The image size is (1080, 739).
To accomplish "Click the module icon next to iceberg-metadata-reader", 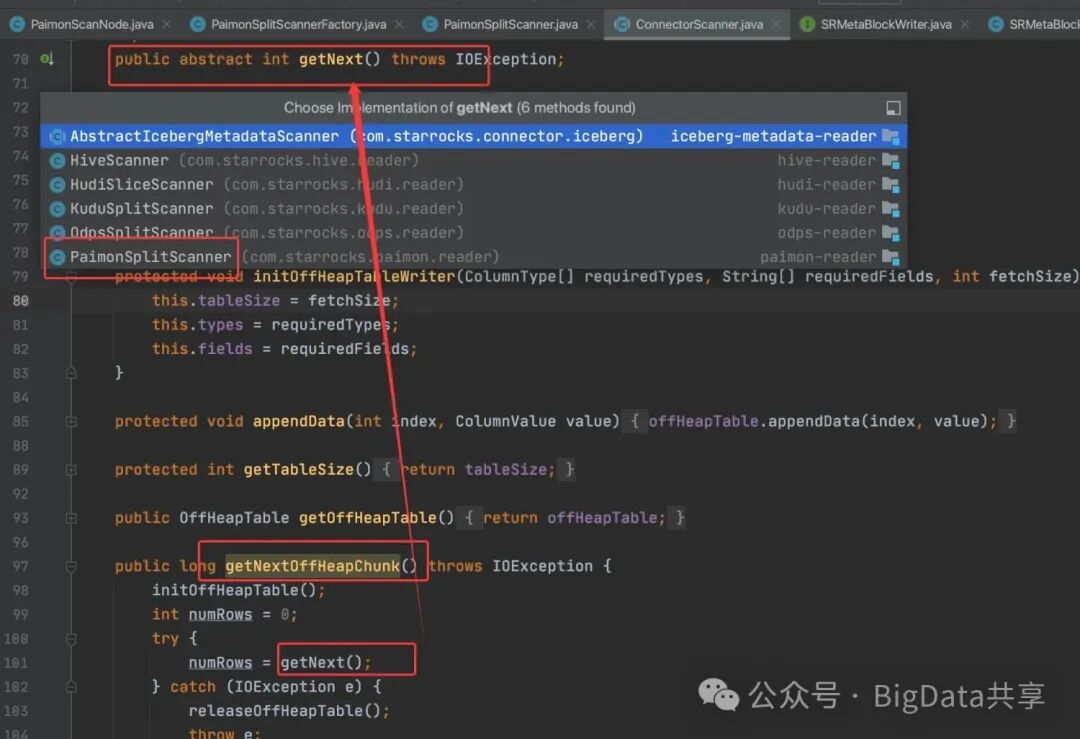I will (891, 136).
